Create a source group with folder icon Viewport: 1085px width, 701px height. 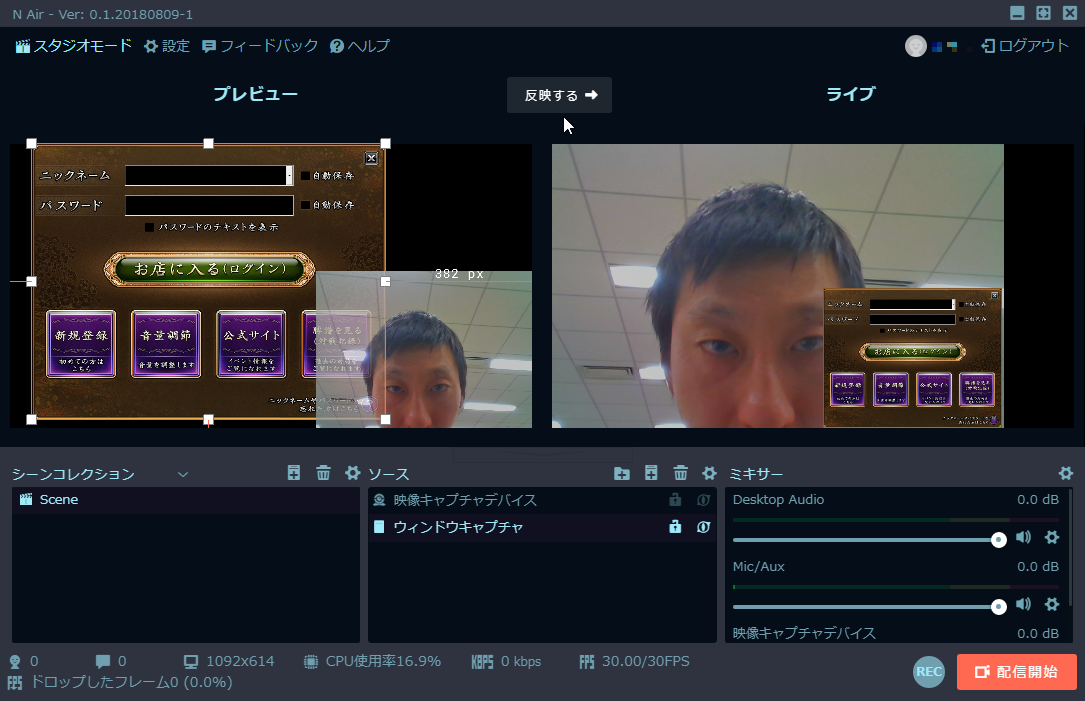pyautogui.click(x=622, y=472)
